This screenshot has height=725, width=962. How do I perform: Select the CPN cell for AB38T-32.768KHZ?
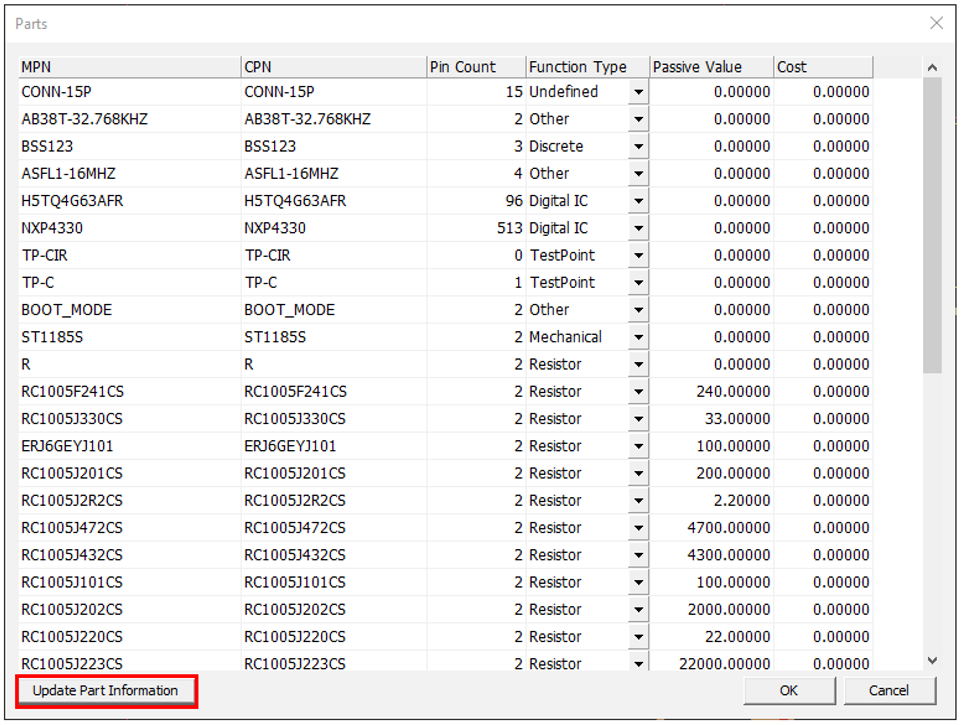(x=333, y=119)
